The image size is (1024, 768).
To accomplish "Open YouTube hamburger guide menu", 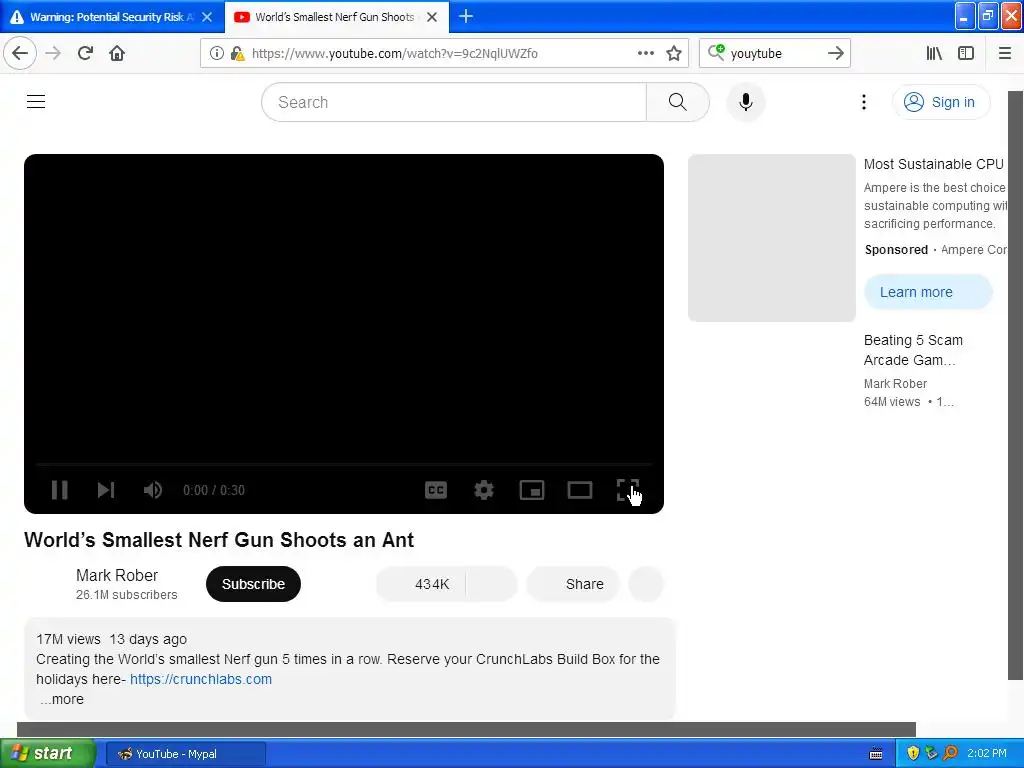I will (36, 102).
